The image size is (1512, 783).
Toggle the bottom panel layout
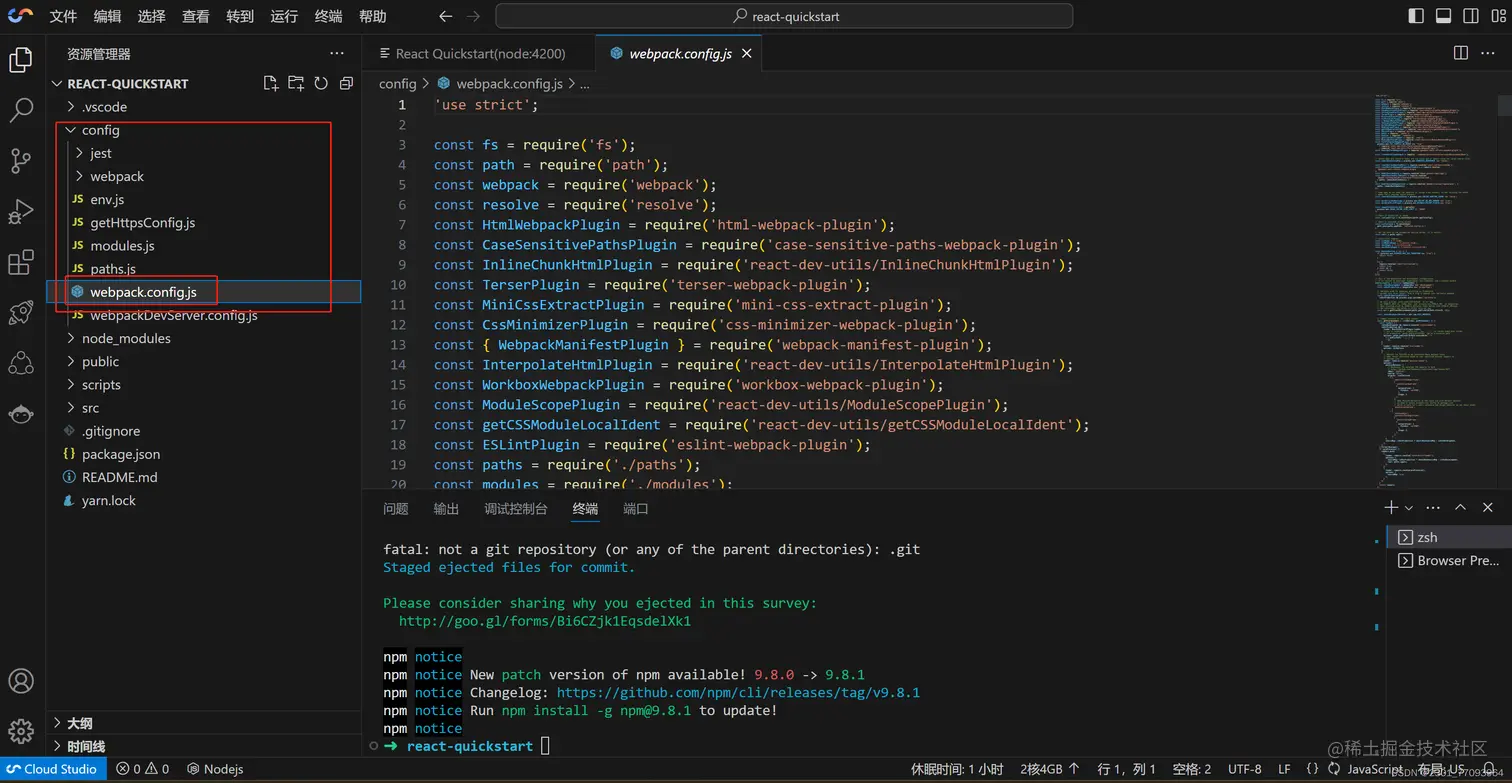[1443, 16]
